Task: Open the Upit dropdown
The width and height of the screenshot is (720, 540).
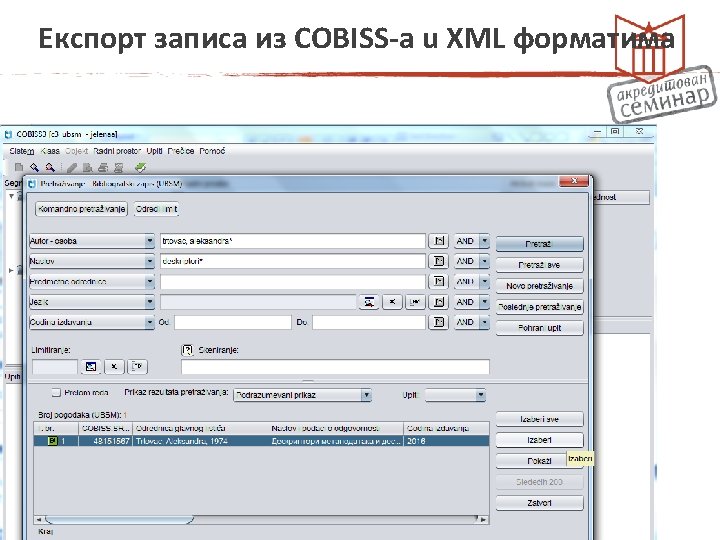Action: coord(480,395)
